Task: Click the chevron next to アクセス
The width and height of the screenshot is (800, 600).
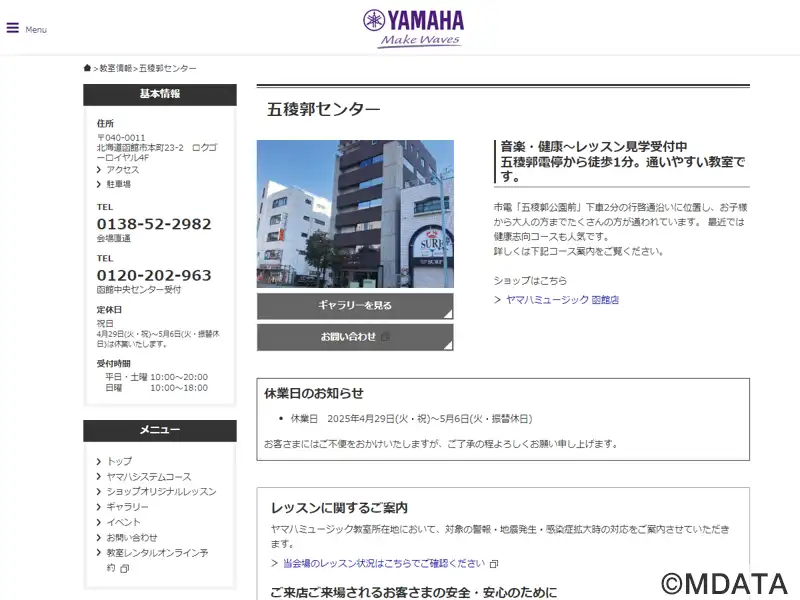Action: (x=99, y=170)
